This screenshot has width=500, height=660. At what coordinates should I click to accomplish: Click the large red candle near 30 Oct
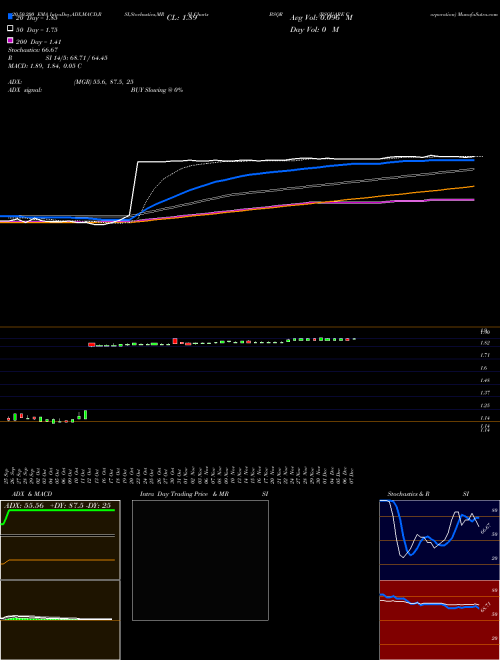(175, 341)
